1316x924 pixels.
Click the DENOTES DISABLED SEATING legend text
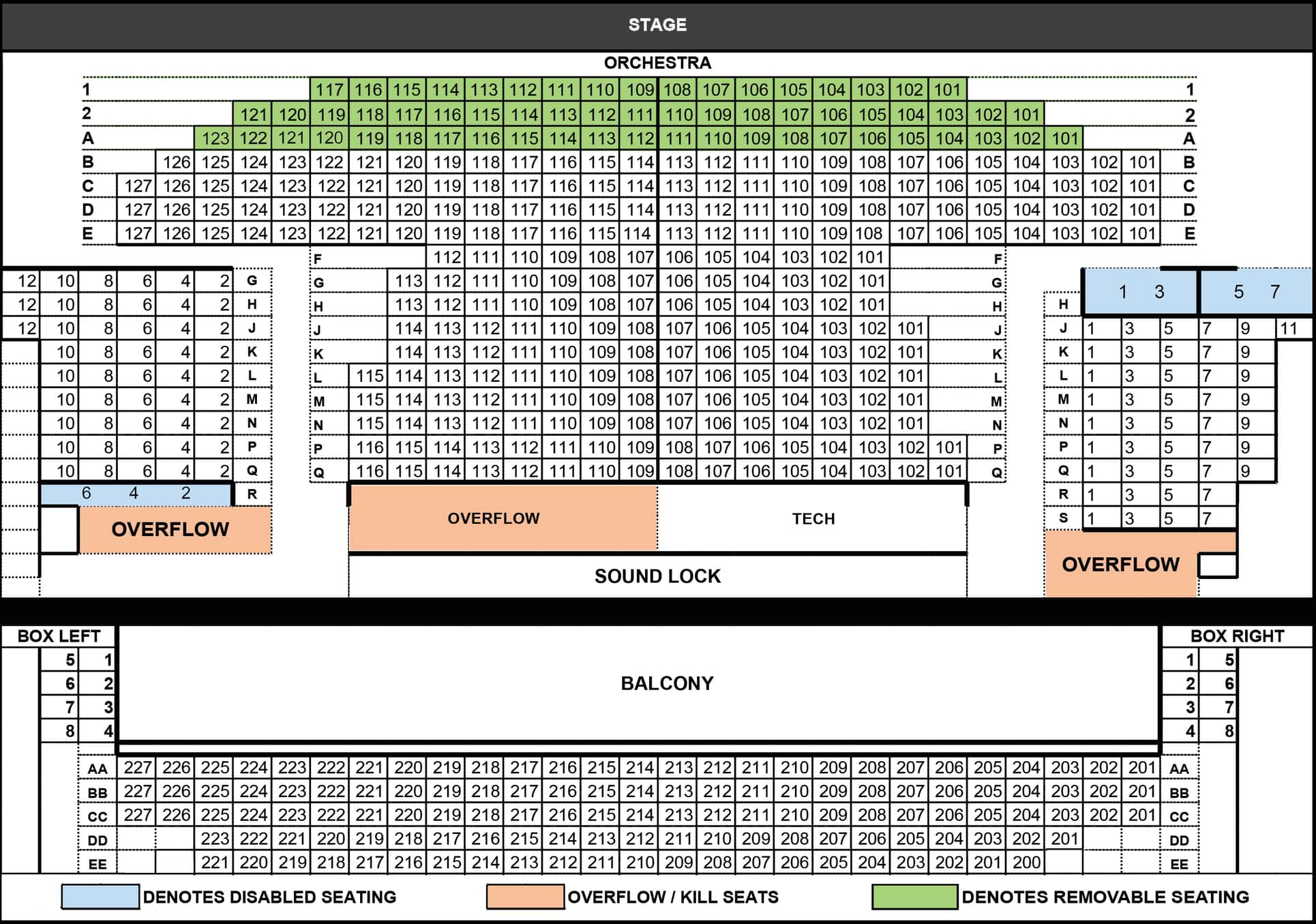click(269, 897)
